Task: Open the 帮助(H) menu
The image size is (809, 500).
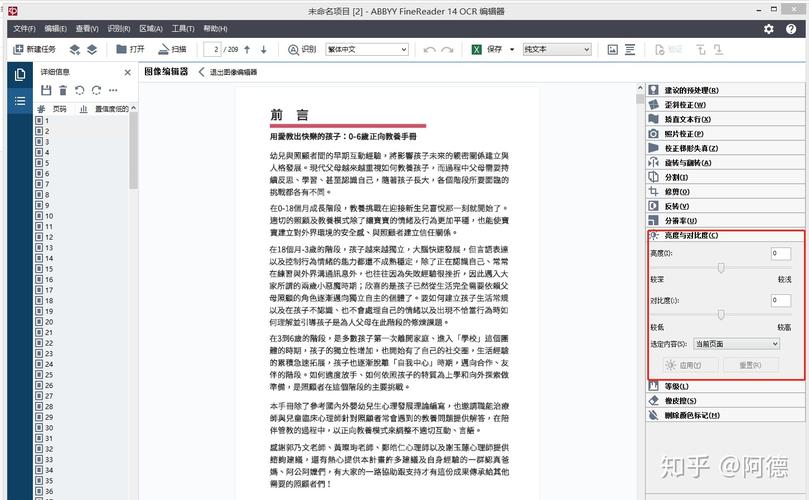Action: (215, 28)
